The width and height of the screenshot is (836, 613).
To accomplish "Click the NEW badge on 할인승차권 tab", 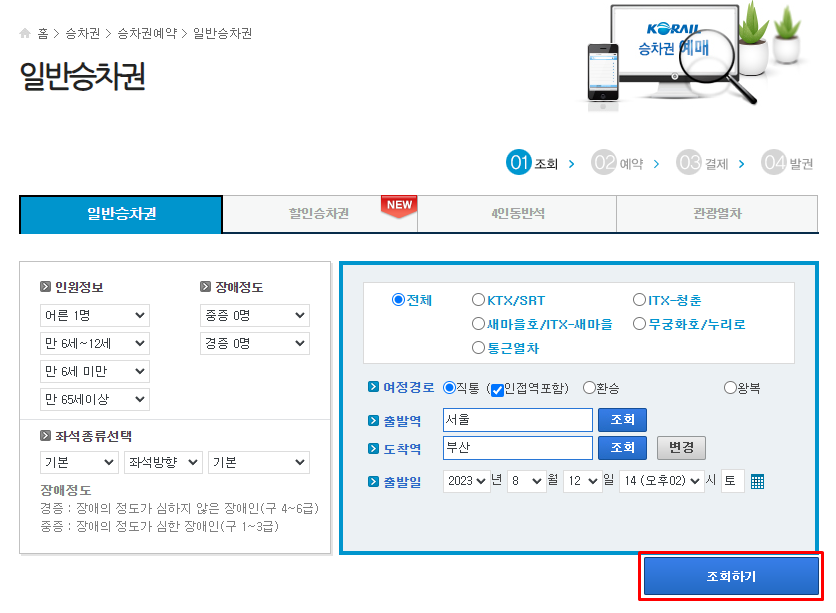I will [399, 206].
